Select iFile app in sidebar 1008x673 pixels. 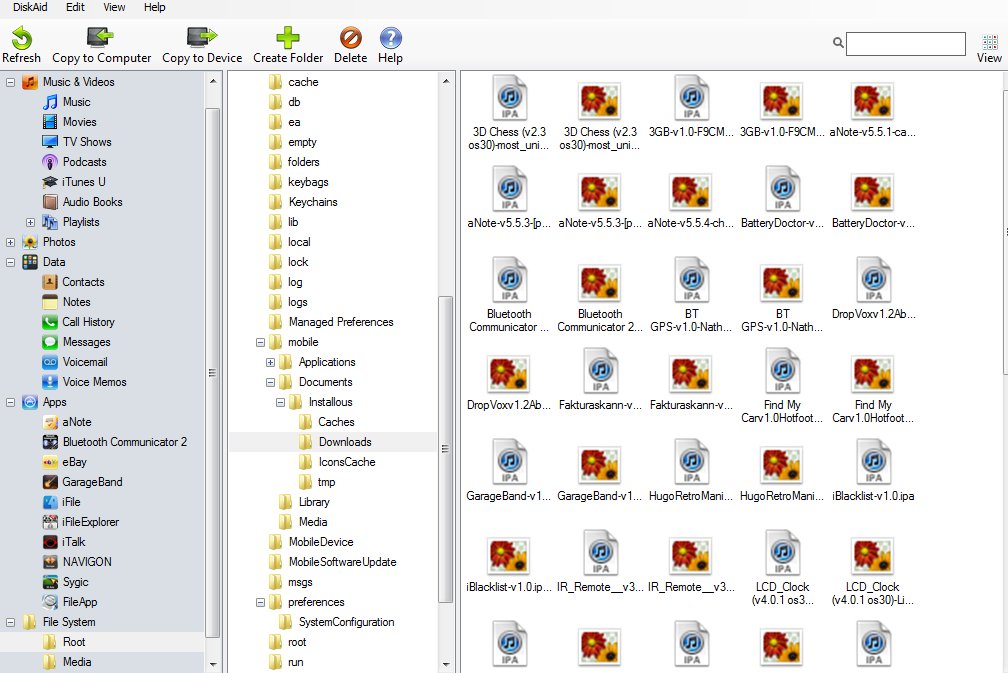tap(71, 501)
